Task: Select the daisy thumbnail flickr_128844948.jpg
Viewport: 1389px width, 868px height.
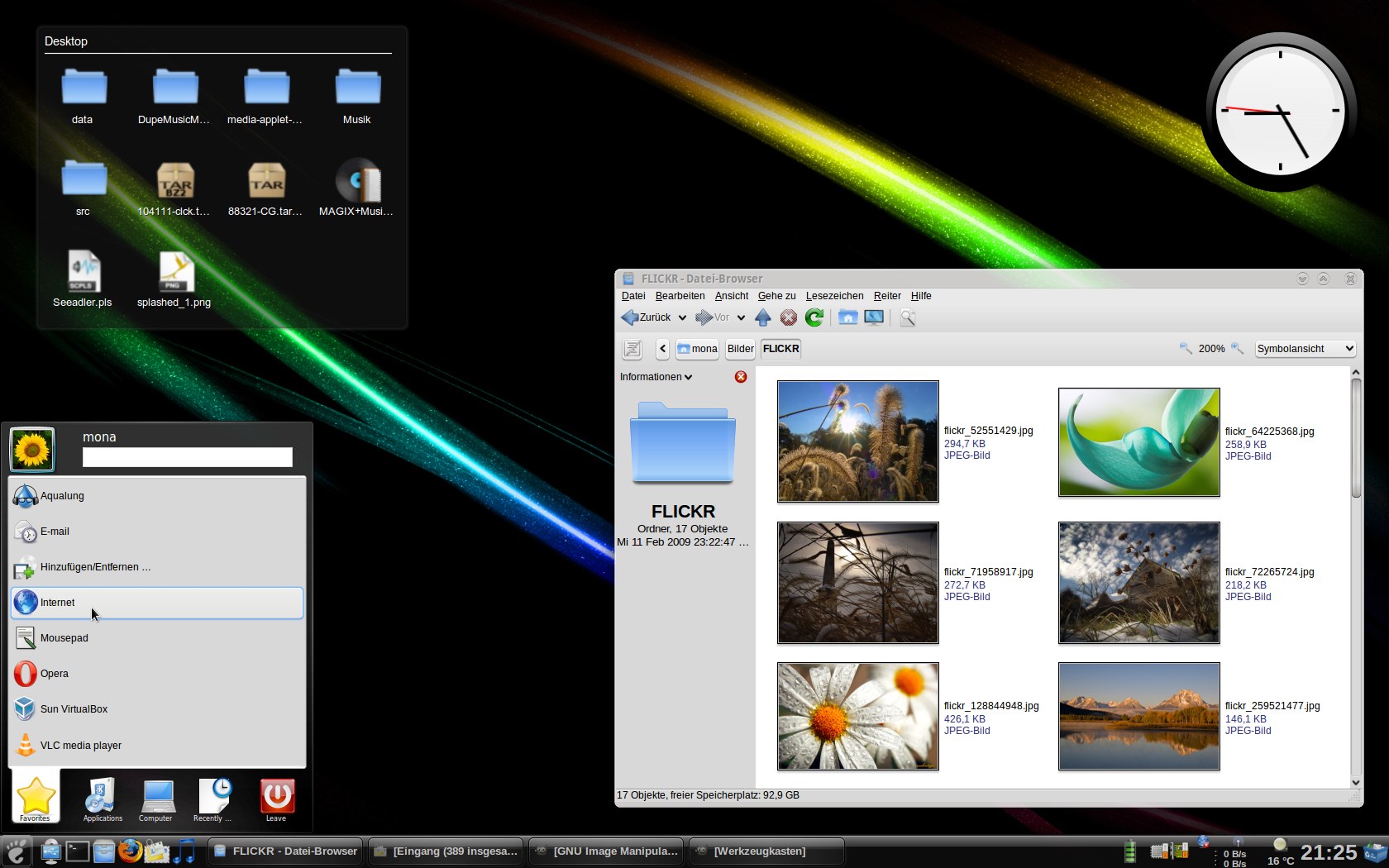Action: click(x=858, y=716)
